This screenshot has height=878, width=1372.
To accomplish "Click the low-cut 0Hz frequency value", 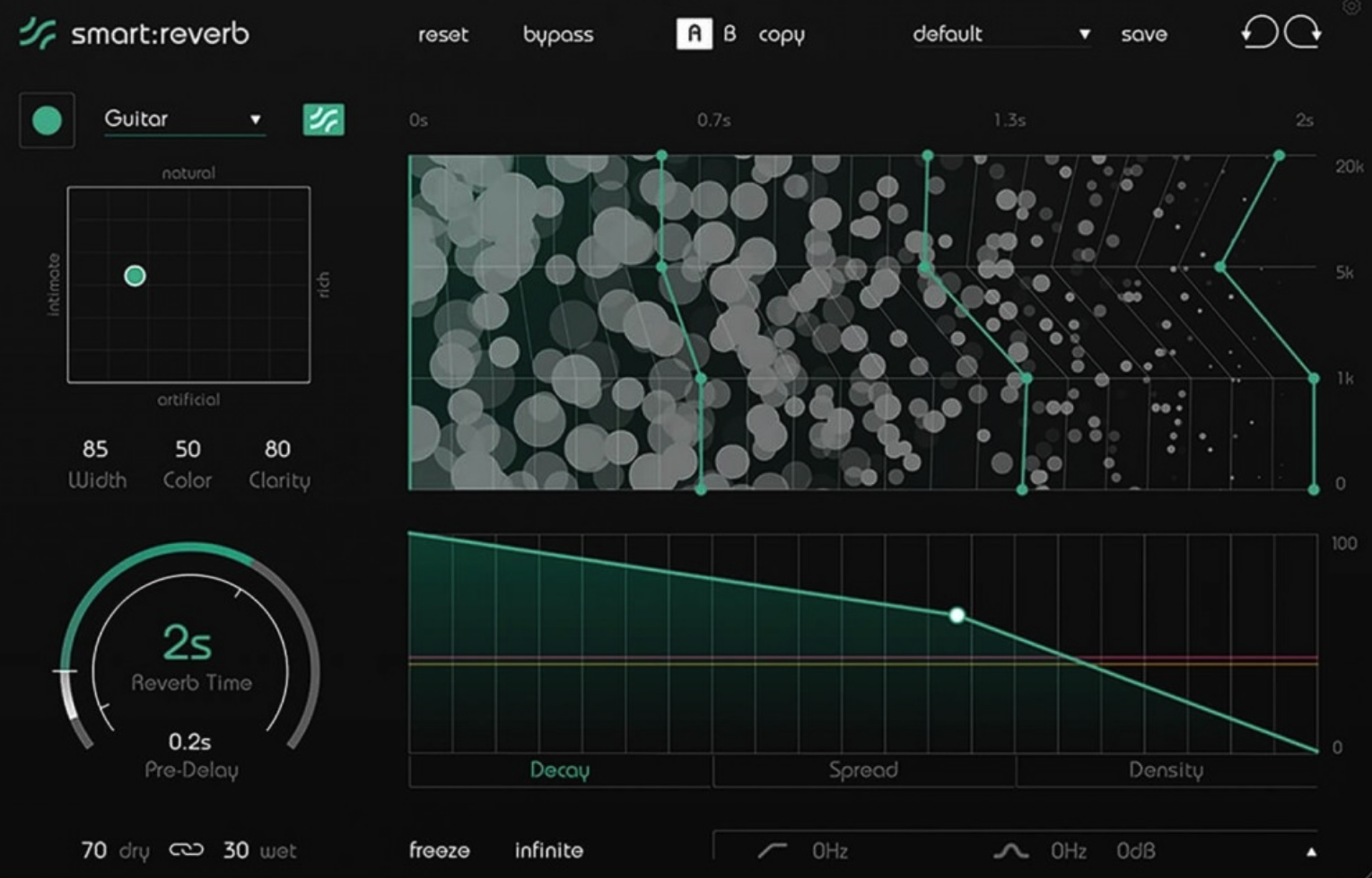I will 830,850.
